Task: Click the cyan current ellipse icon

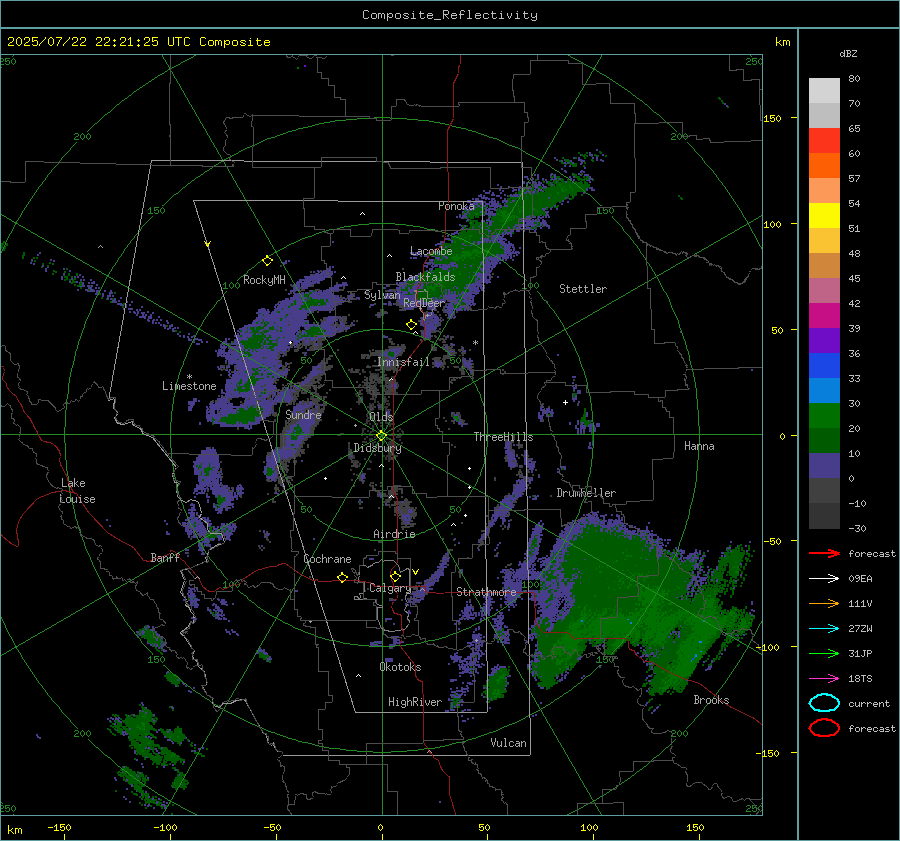Action: pyautogui.click(x=824, y=703)
